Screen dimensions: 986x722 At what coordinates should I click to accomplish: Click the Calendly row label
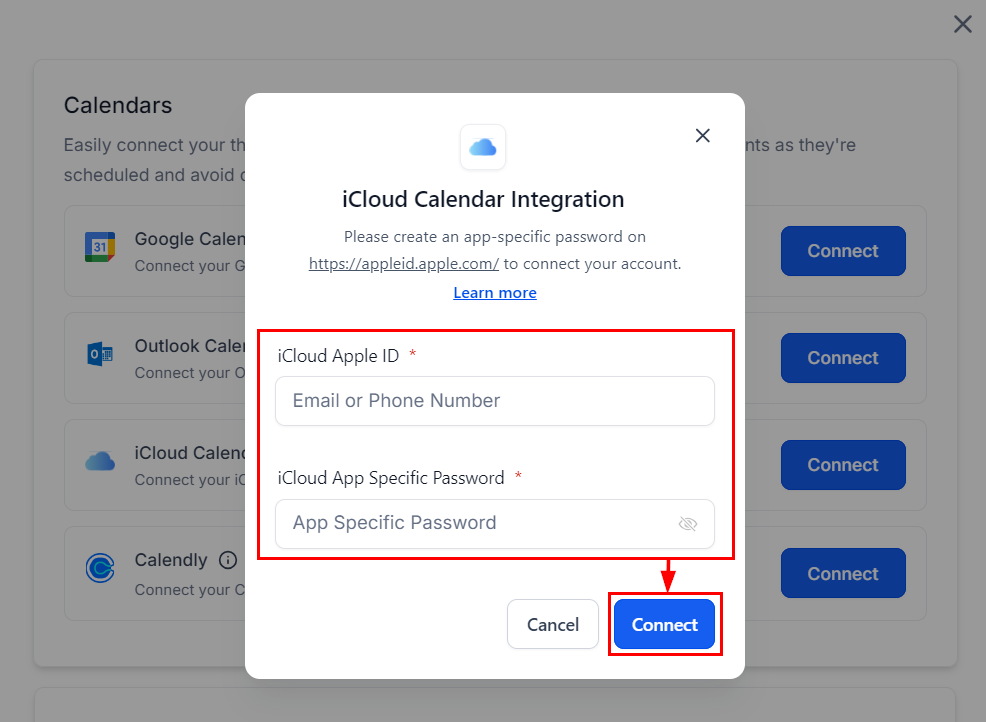(171, 560)
